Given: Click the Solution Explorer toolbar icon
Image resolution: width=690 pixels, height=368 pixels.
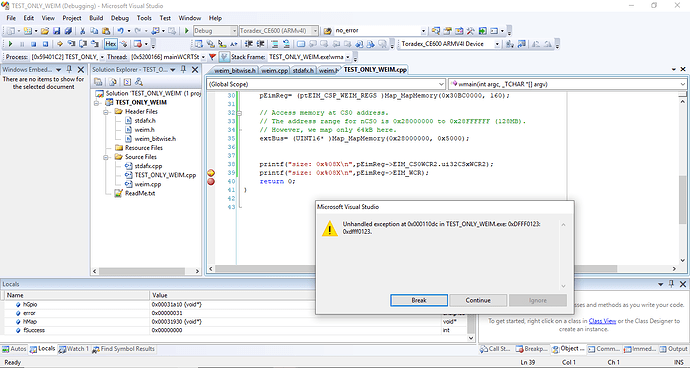Looking at the screenshot, I should [436, 31].
